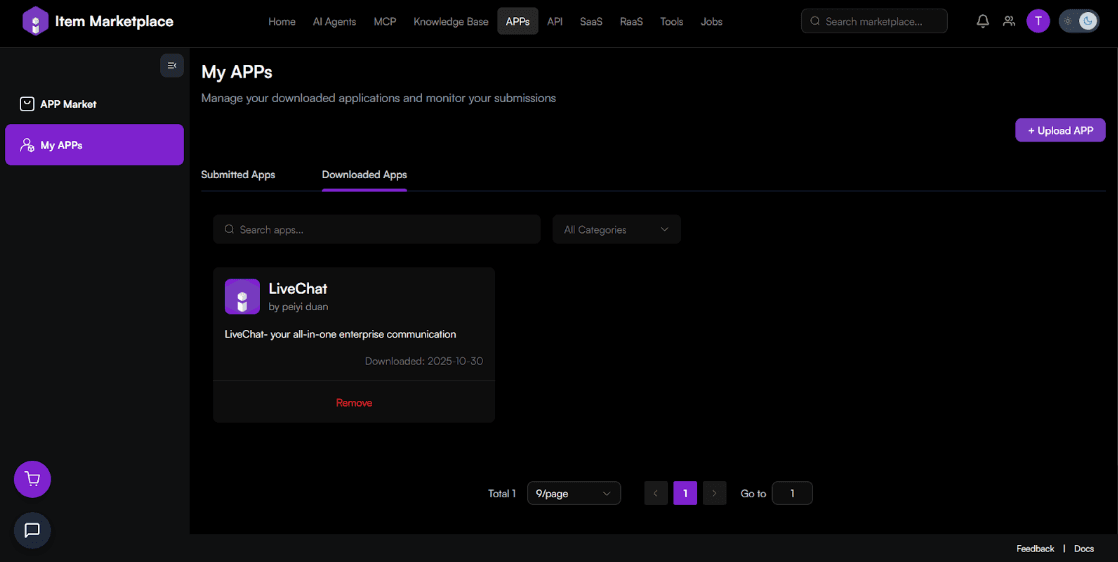Open the chat bubble floating button

tap(32, 530)
